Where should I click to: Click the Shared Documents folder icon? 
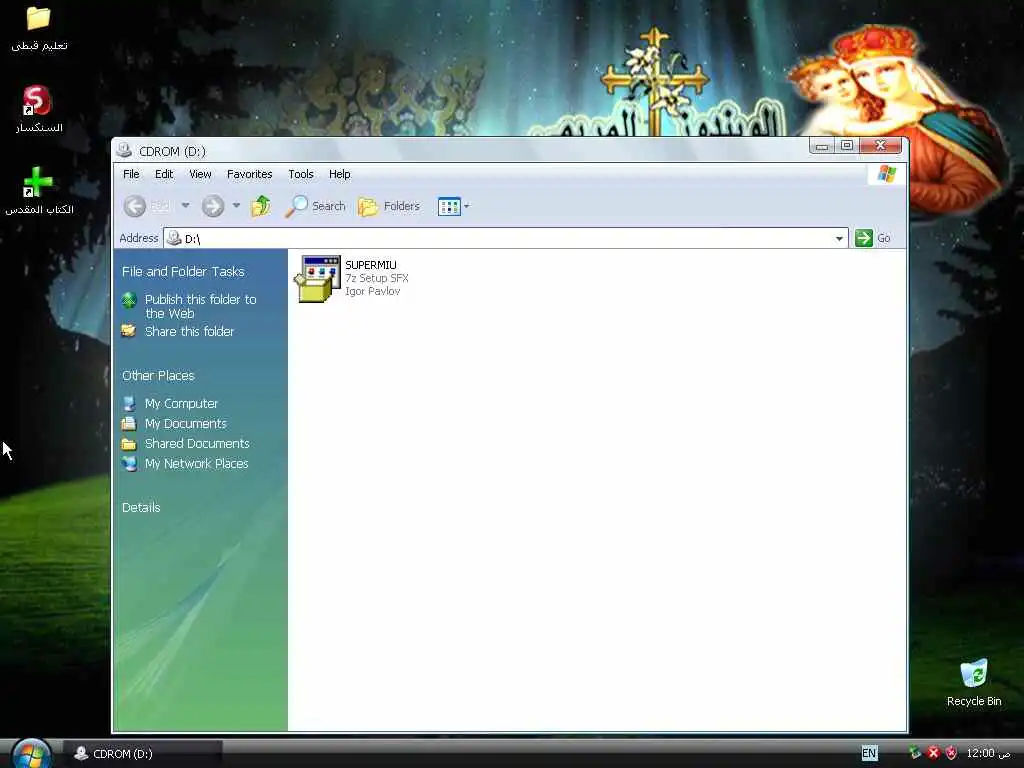(x=129, y=444)
